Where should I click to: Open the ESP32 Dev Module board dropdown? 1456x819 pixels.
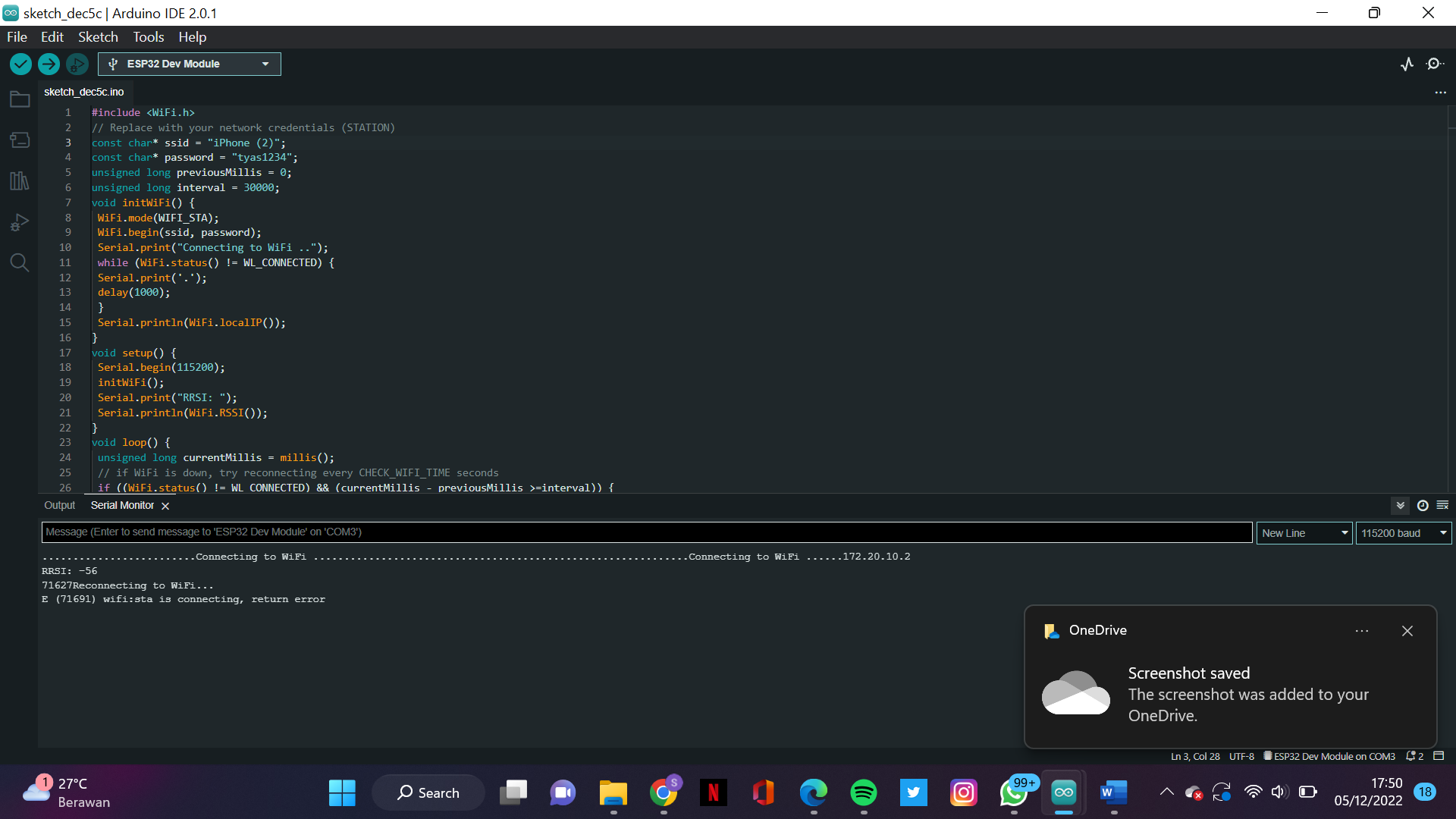point(189,64)
